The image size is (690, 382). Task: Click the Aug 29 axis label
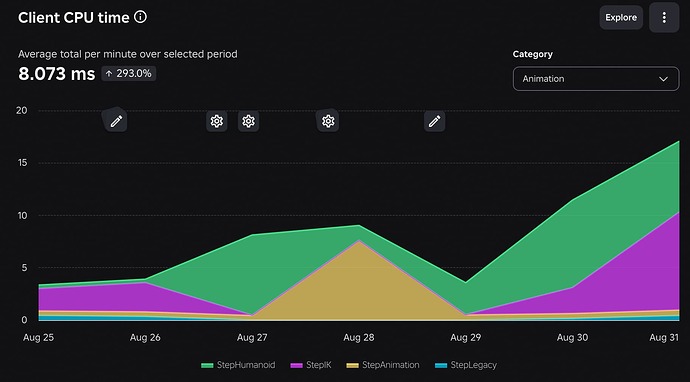[466, 338]
